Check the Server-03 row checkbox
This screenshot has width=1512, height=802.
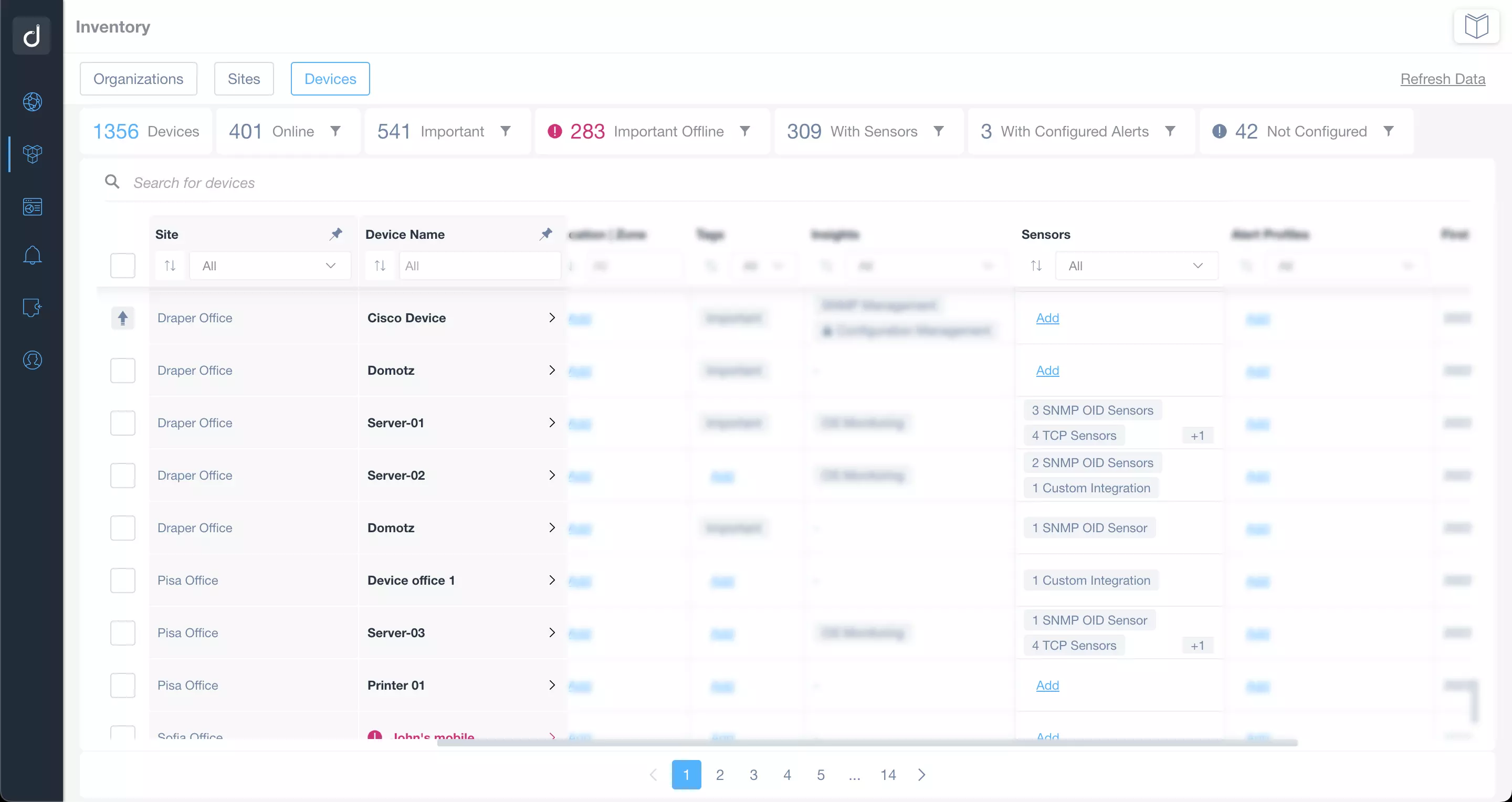(123, 633)
